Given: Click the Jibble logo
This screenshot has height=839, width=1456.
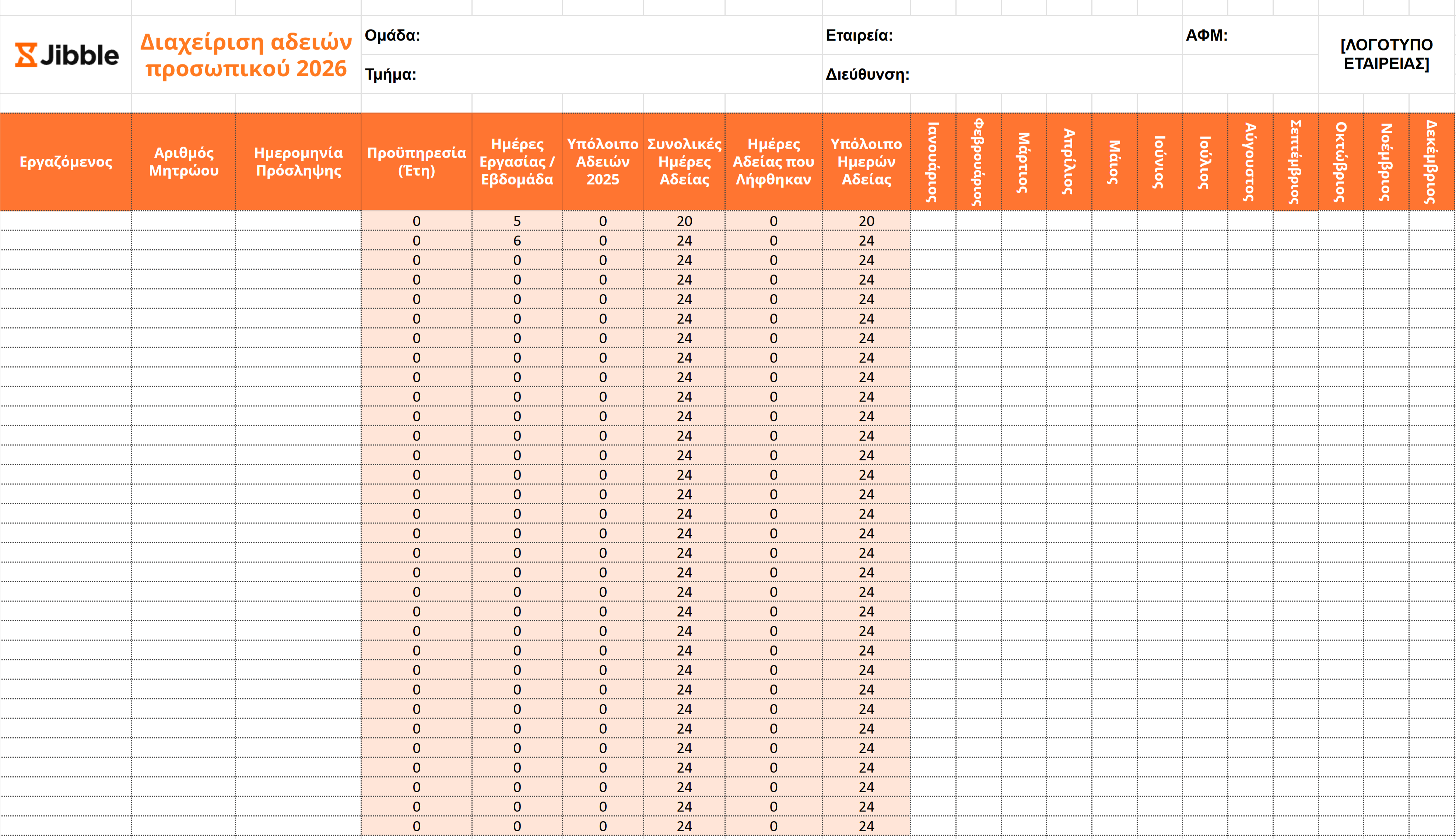Looking at the screenshot, I should point(66,55).
